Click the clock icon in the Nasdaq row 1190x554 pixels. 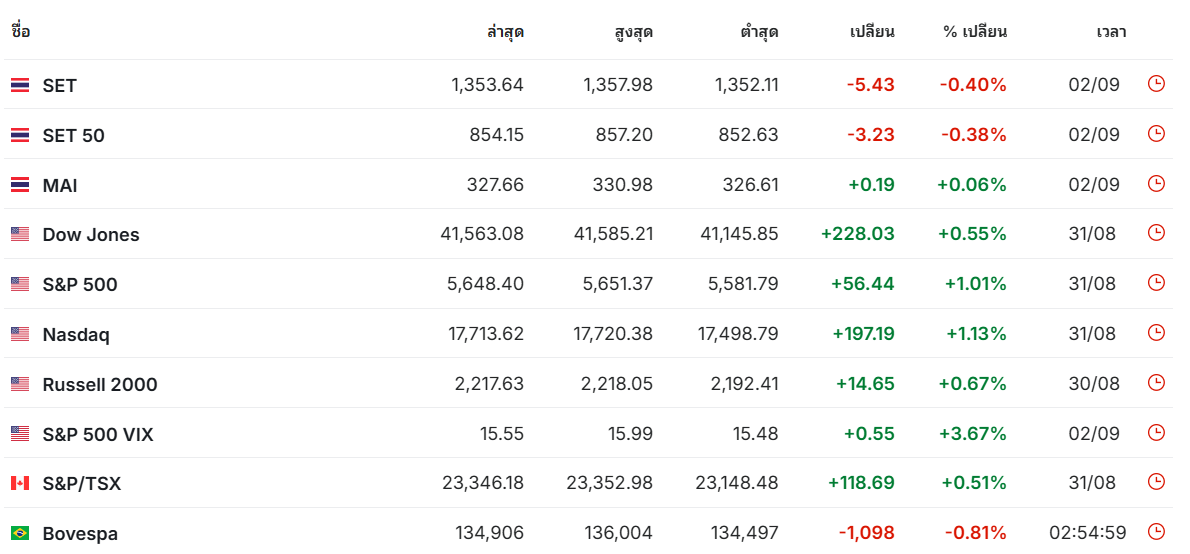(1155, 332)
